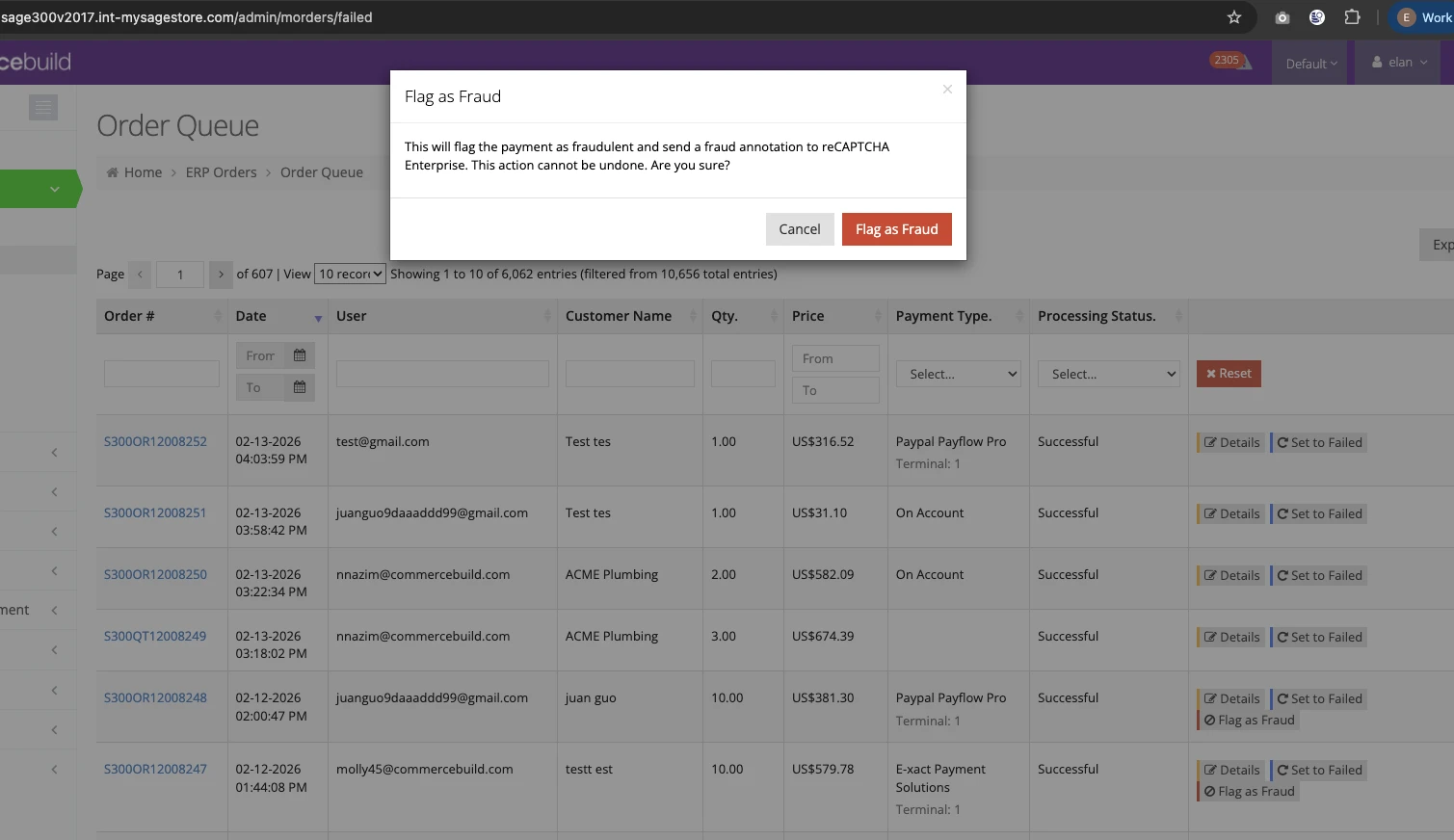Click the red Flag as Fraud confirm button
This screenshot has height=840, width=1454.
pyautogui.click(x=896, y=229)
